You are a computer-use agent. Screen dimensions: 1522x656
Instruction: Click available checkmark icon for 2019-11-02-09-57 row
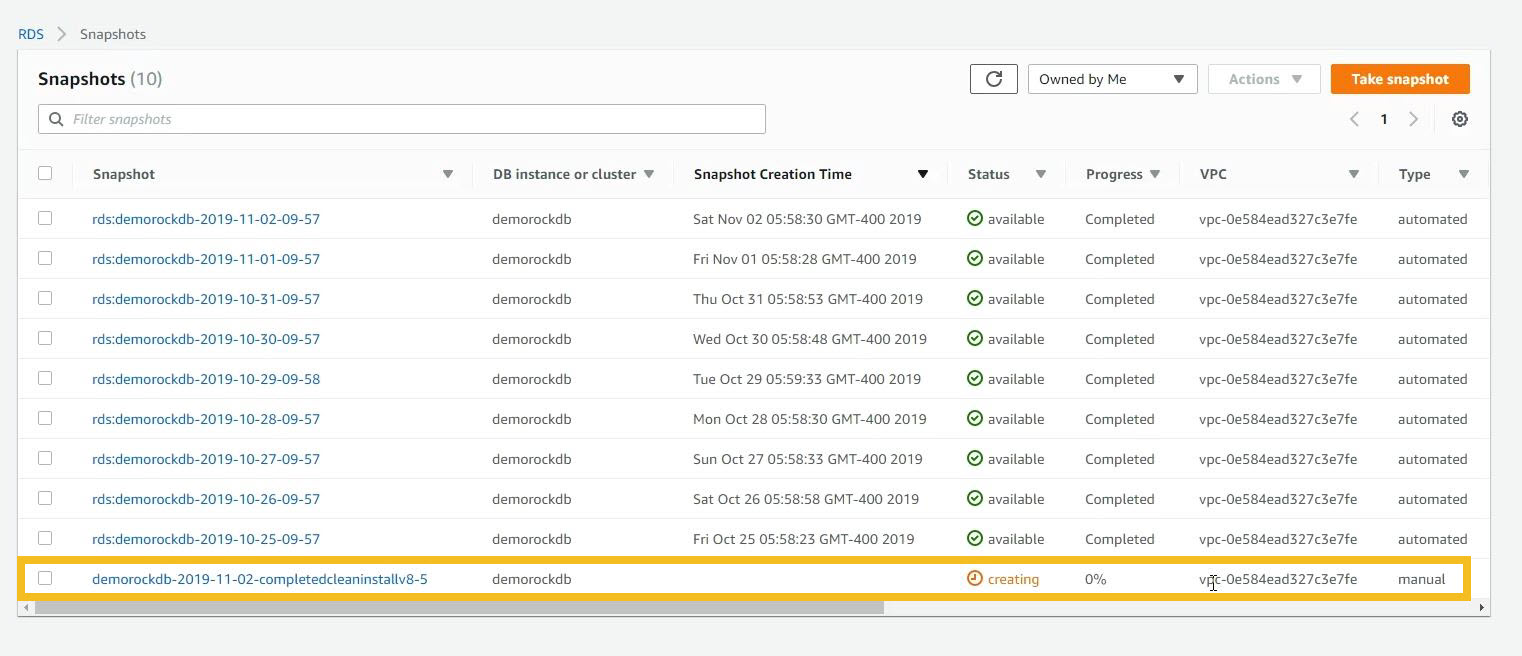tap(975, 218)
